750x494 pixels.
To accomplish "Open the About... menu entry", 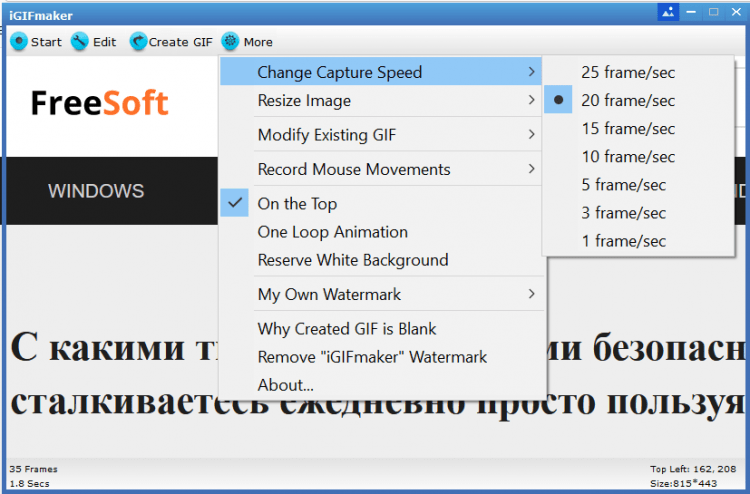I will (x=285, y=385).
